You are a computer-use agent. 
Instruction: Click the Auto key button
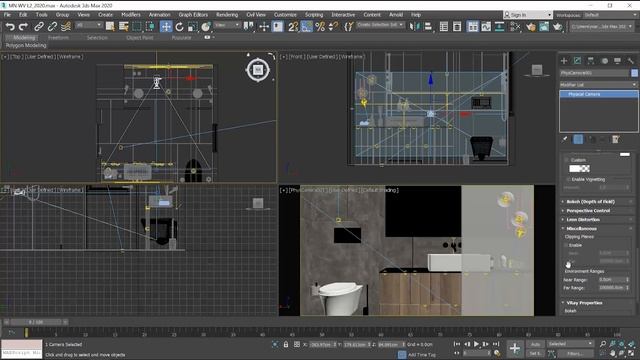point(535,344)
